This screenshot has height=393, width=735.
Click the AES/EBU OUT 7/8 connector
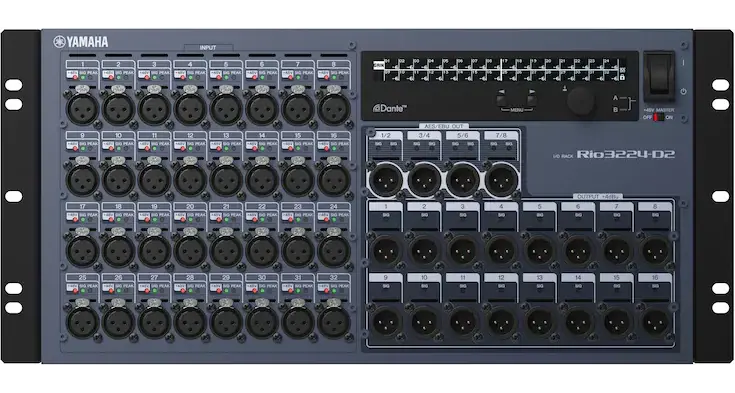point(502,179)
